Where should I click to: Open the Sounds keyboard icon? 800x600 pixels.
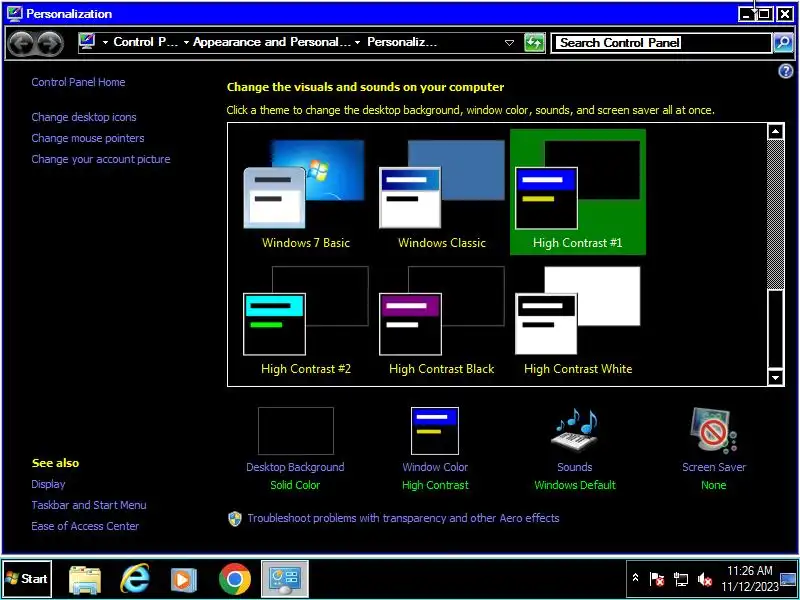click(575, 431)
